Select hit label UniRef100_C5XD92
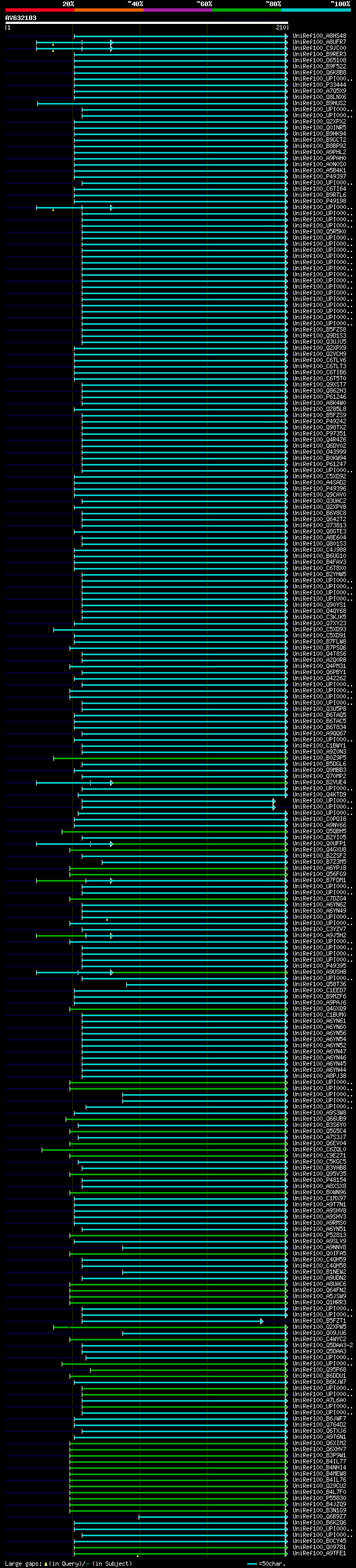The height and width of the screenshot is (1568, 356). point(319,477)
